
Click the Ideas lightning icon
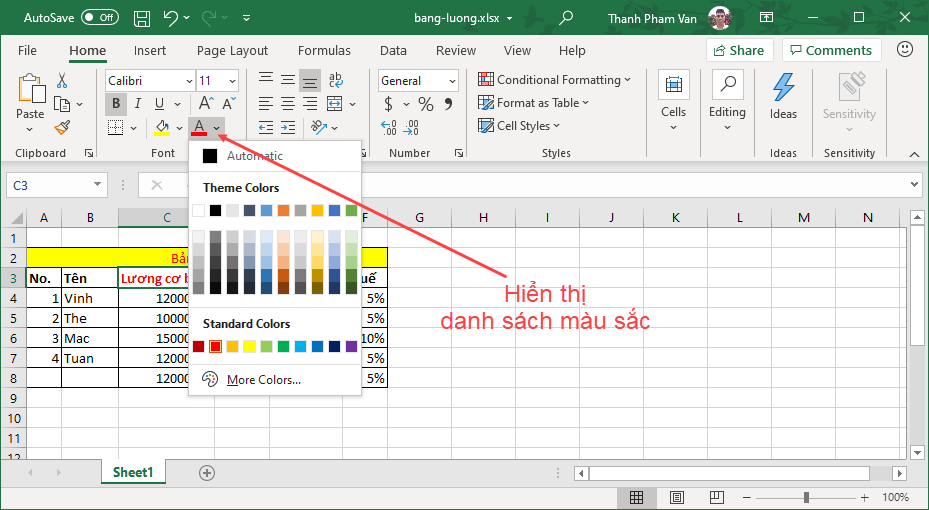pos(783,88)
